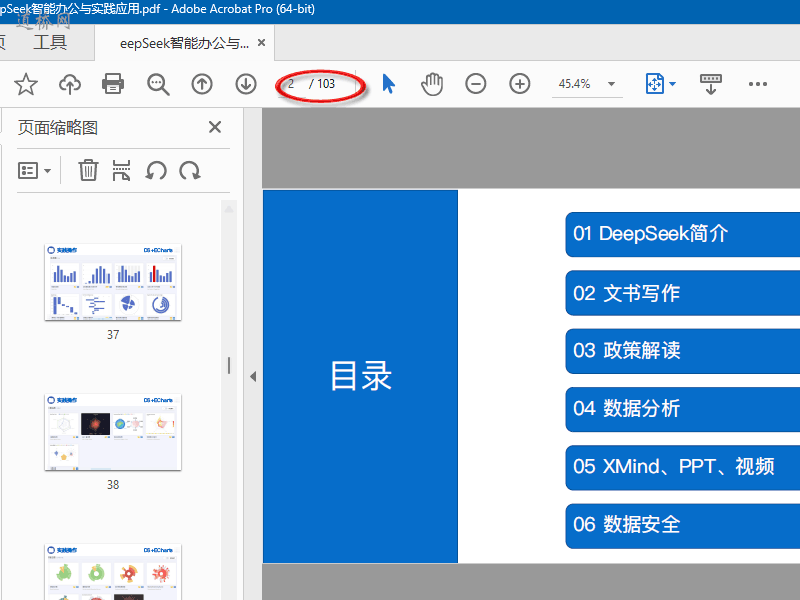Image resolution: width=800 pixels, height=600 pixels.
Task: Click the fit page icon
Action: point(655,84)
